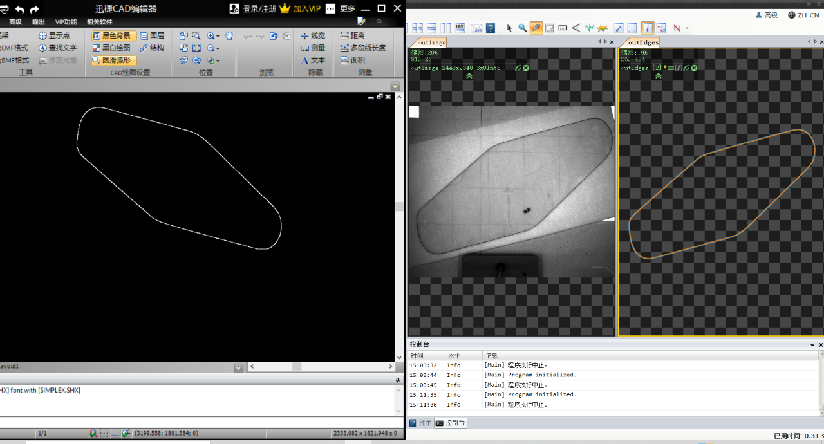
Task: Collapse the outImage overlay info chevron
Action: click(x=469, y=77)
